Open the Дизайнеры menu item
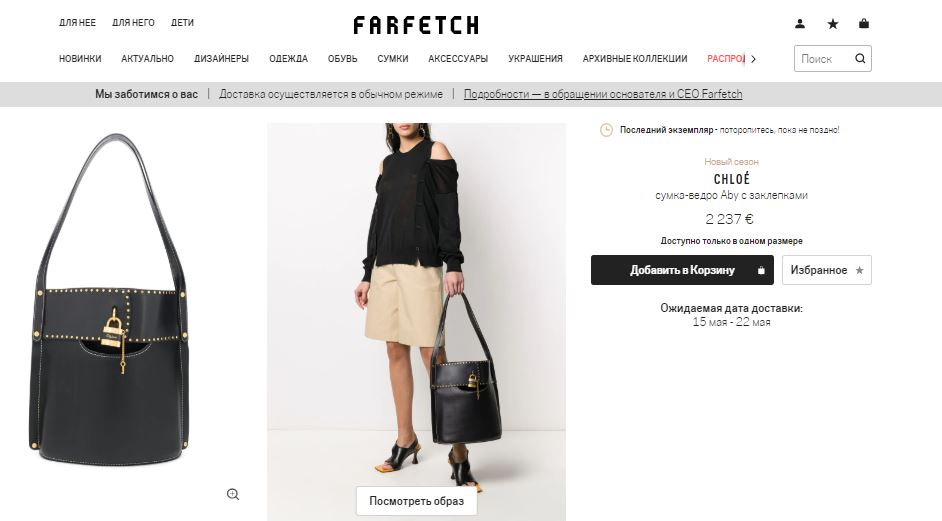 tap(221, 58)
